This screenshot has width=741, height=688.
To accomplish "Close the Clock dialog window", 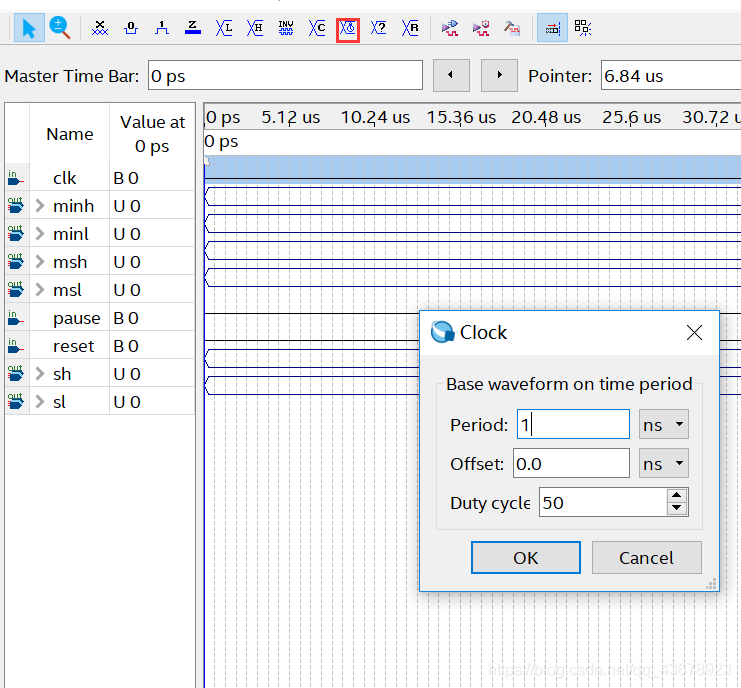I will point(694,332).
